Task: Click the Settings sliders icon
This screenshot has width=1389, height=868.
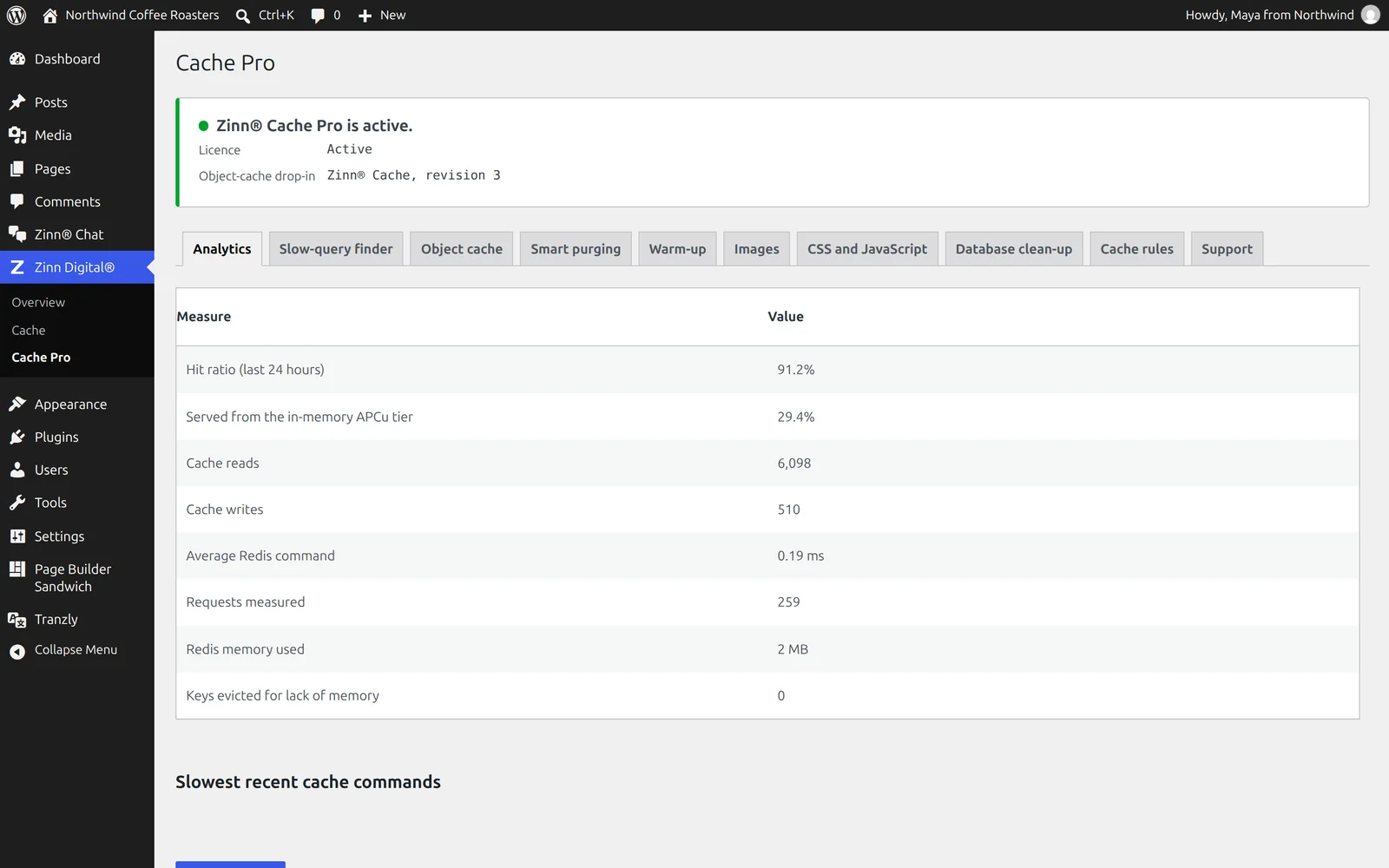Action: click(x=17, y=536)
